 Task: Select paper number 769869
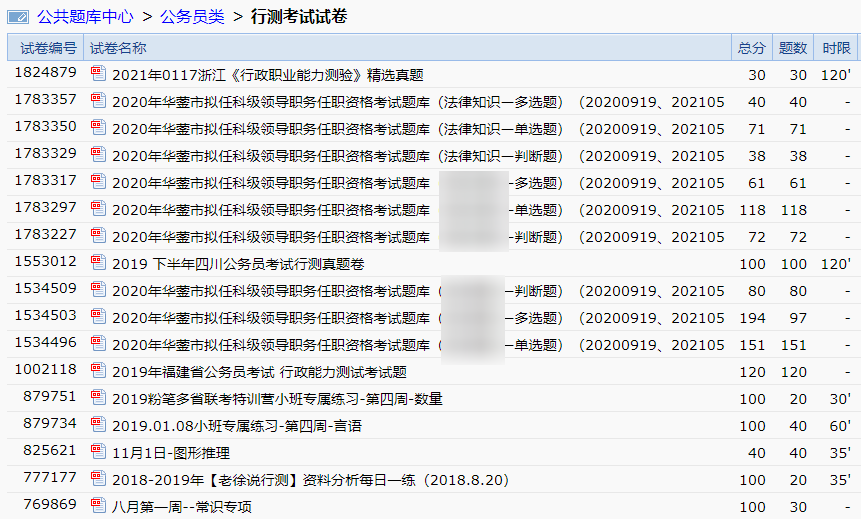tap(49, 503)
